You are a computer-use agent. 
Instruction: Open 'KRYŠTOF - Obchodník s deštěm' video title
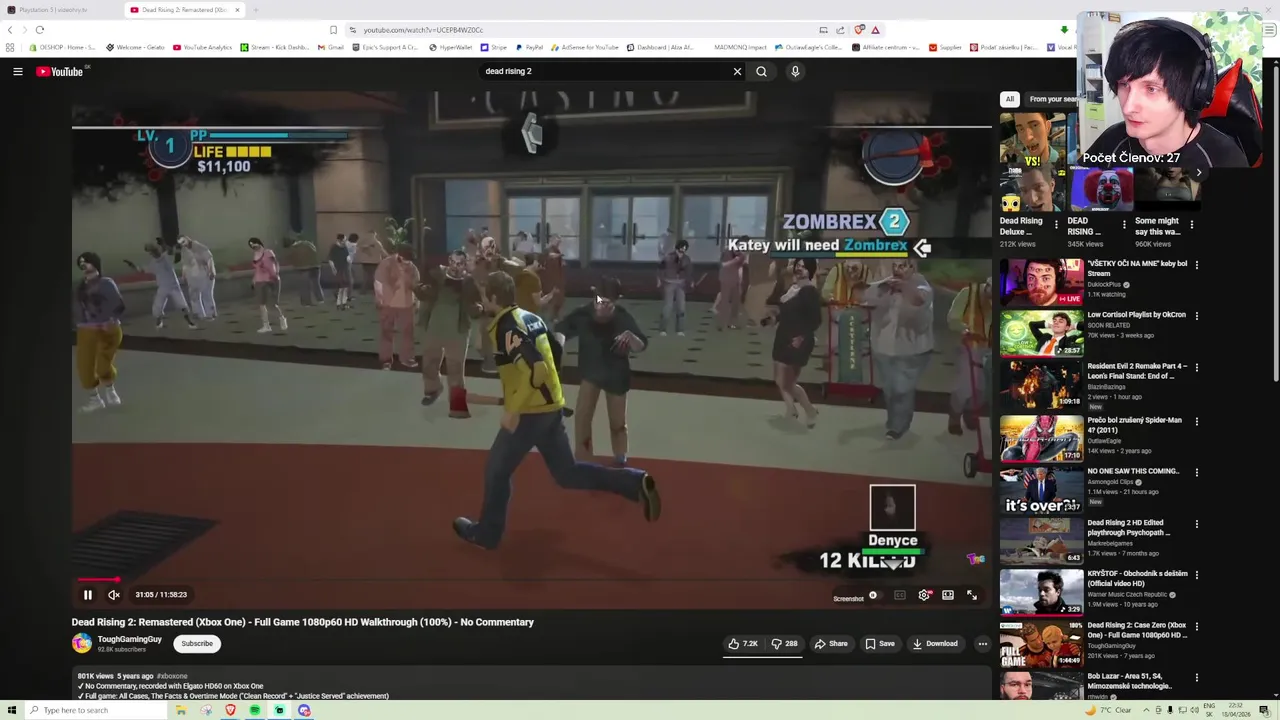click(x=1137, y=578)
